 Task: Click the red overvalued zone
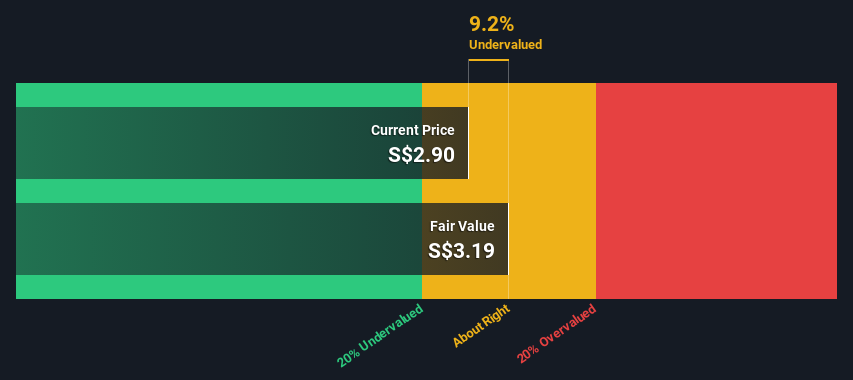point(716,191)
